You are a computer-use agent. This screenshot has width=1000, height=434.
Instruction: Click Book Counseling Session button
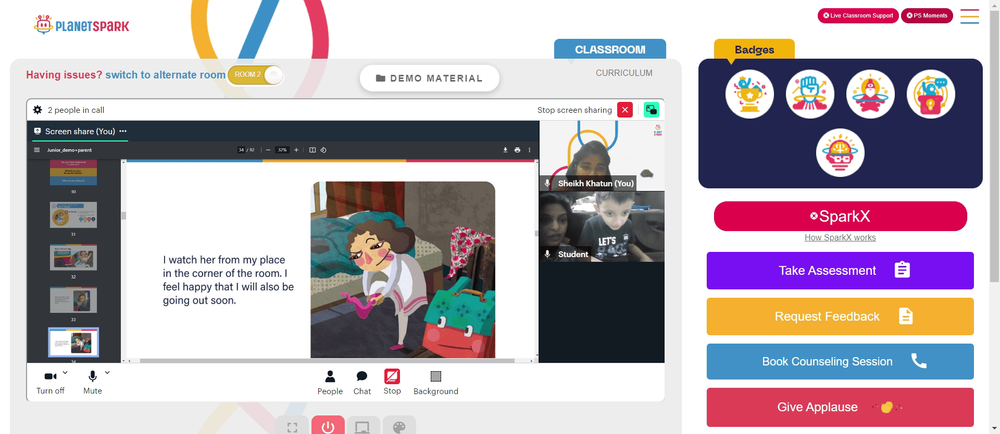point(840,361)
